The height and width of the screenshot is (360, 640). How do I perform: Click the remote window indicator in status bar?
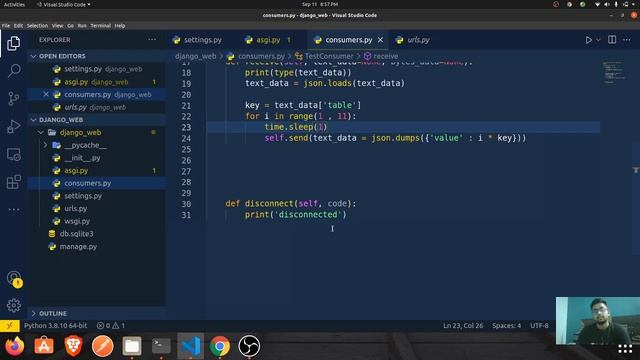point(9,326)
